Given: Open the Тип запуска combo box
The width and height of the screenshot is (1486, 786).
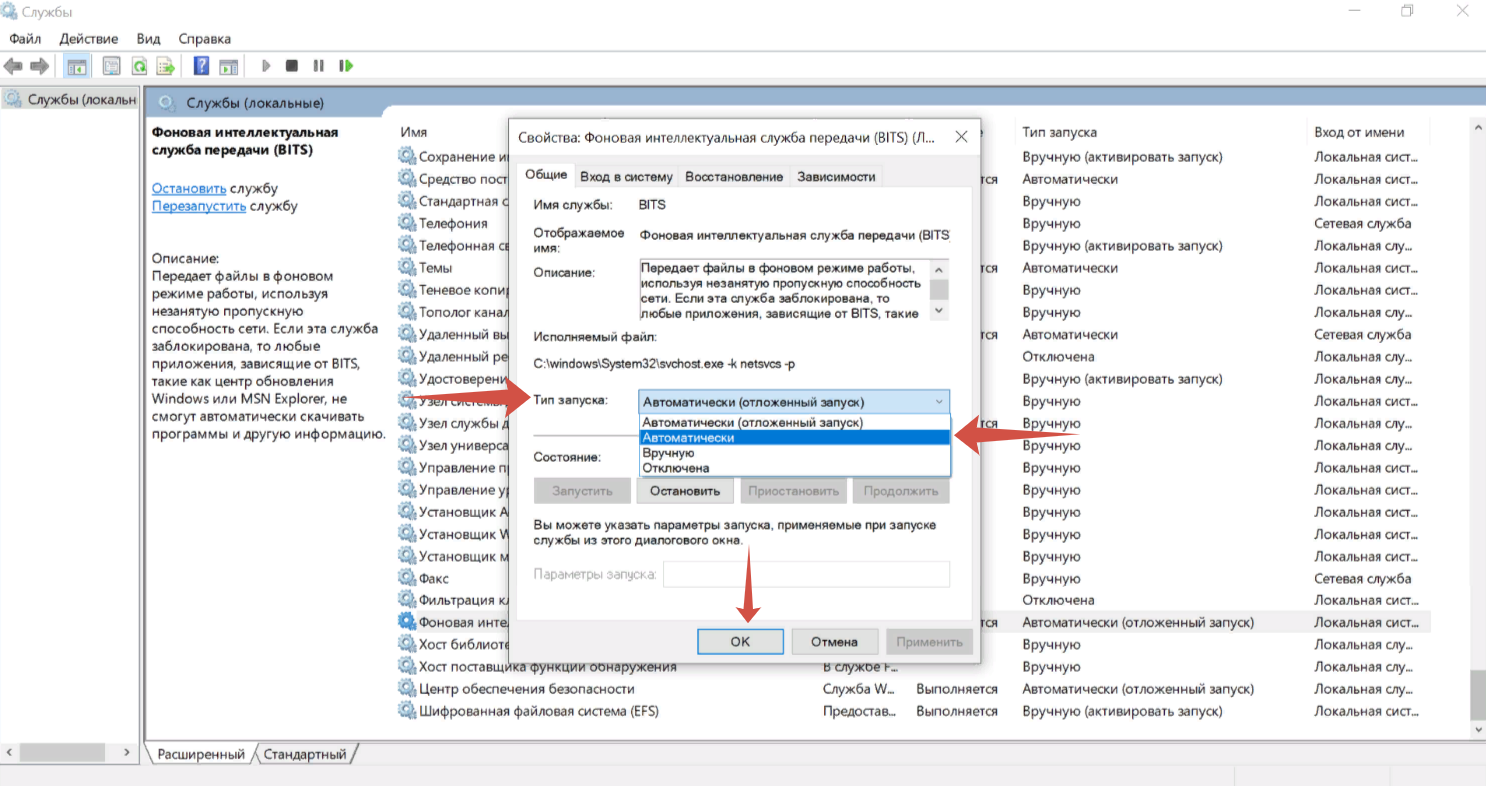Looking at the screenshot, I should click(x=793, y=402).
